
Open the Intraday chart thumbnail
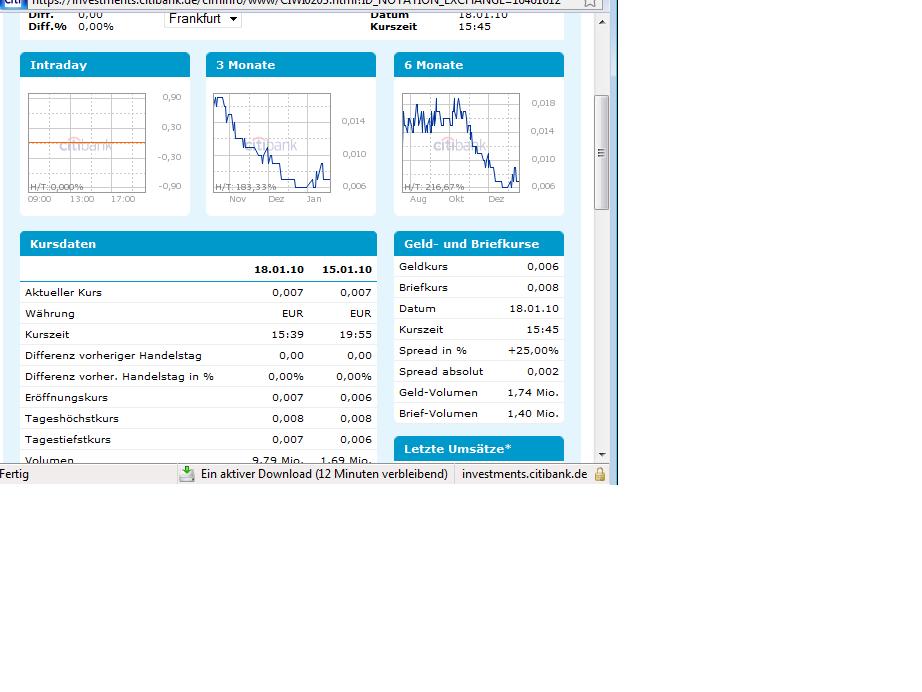87,143
